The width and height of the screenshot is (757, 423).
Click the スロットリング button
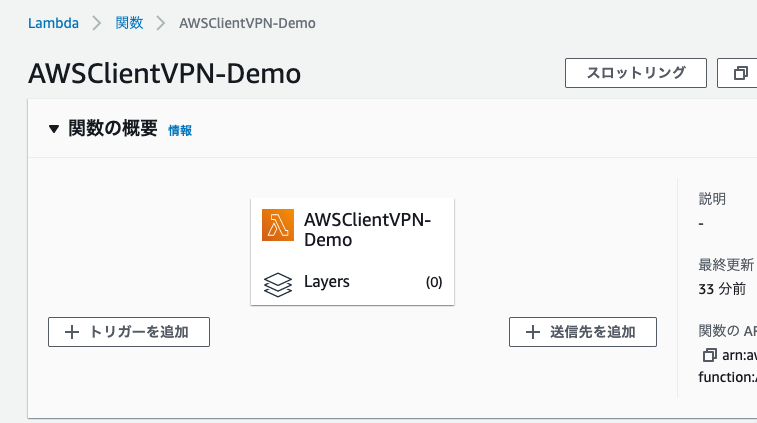636,73
